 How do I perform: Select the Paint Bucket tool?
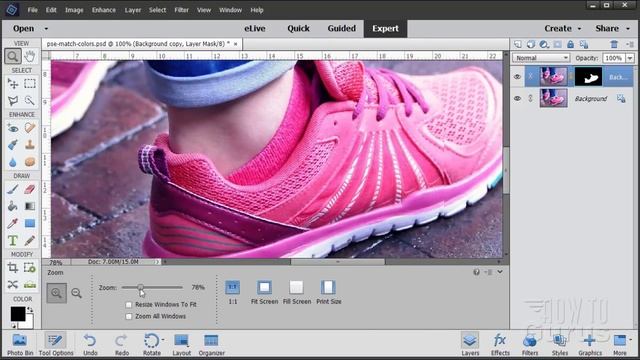(13, 206)
